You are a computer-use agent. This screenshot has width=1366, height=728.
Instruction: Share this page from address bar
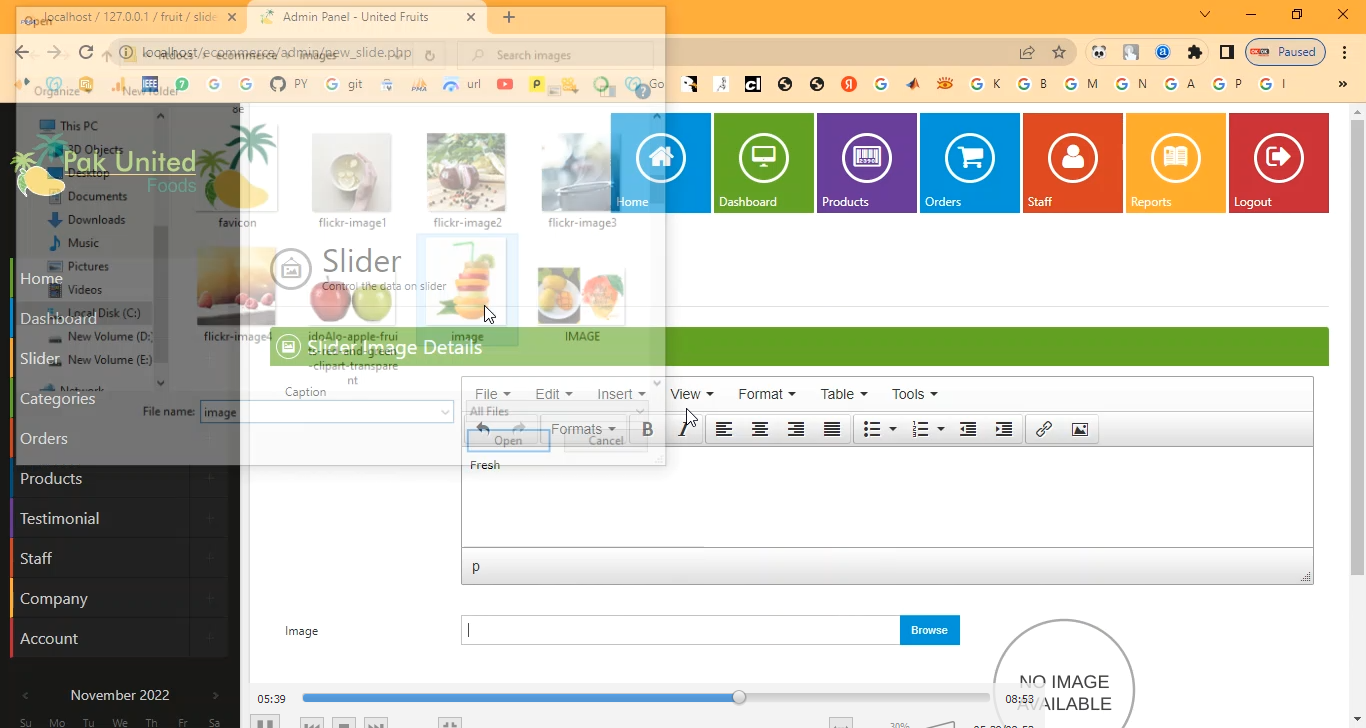click(1027, 52)
